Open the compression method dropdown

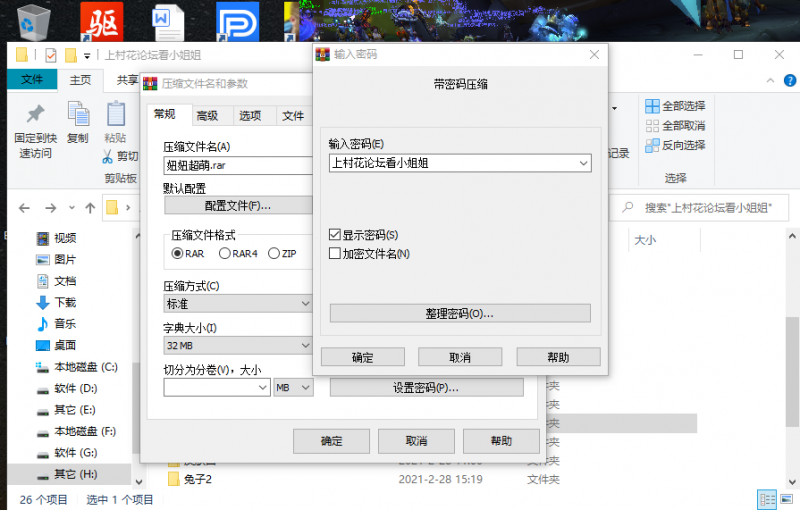pyautogui.click(x=305, y=302)
